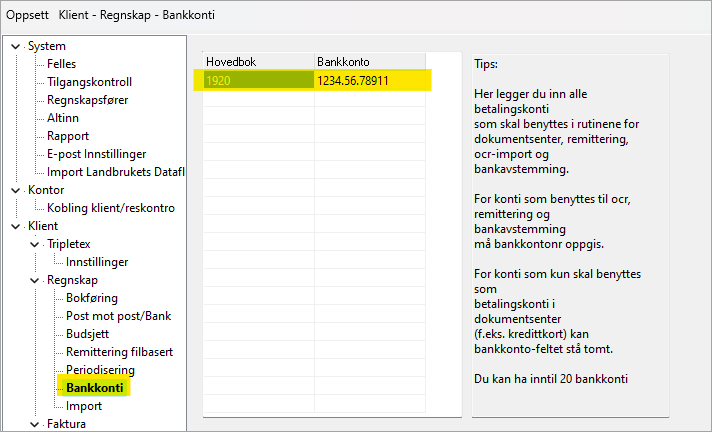The height and width of the screenshot is (432, 712).
Task: Select Bokføring under Regnskap
Action: (x=92, y=298)
